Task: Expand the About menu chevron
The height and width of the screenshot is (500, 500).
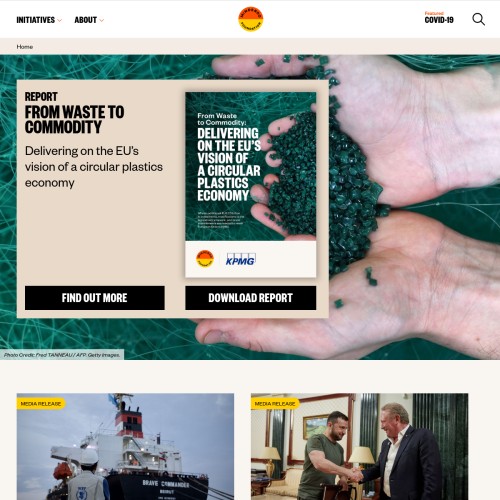Action: [102, 20]
